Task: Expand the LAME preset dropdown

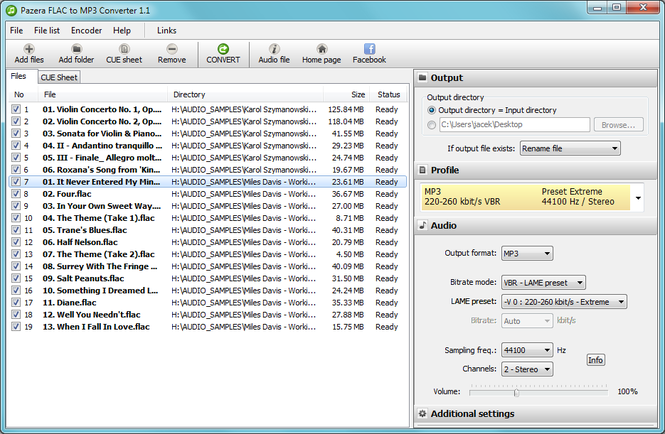Action: [564, 302]
